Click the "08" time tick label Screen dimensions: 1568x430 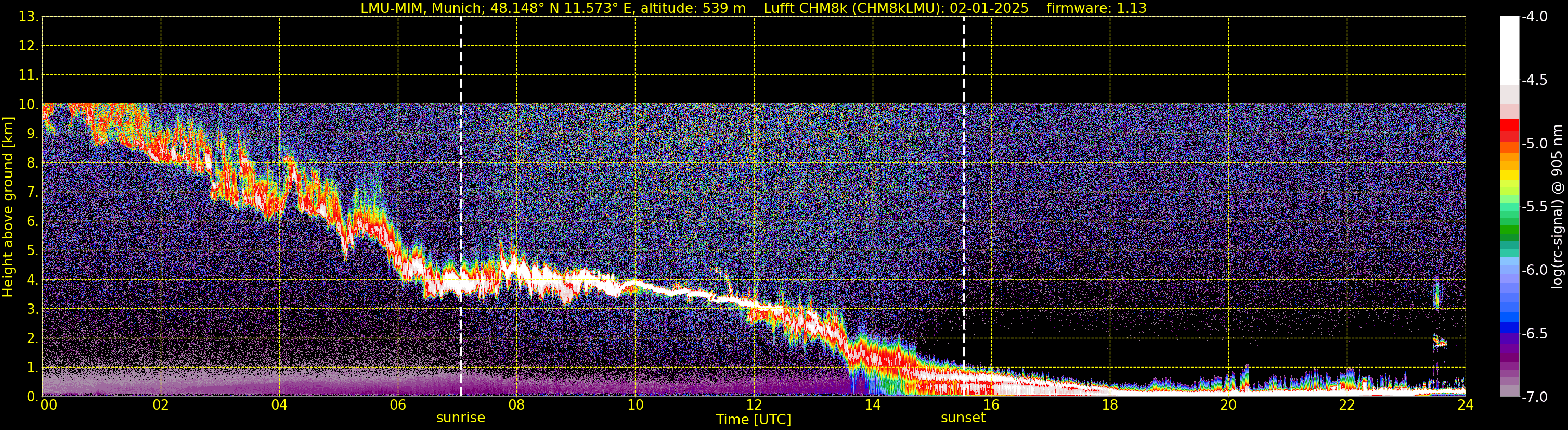coord(517,405)
